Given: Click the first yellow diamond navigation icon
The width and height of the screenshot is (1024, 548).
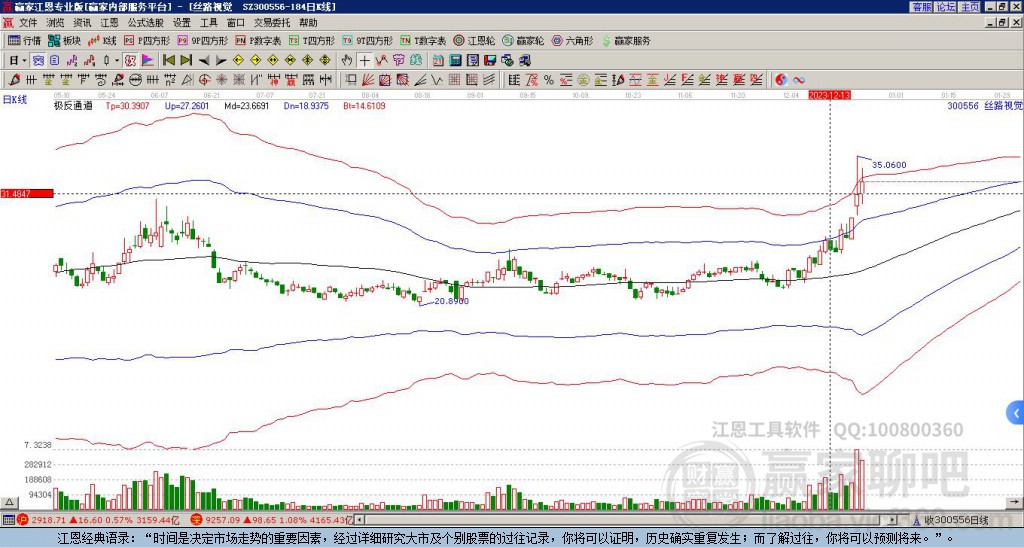Looking at the screenshot, I should click(238, 60).
